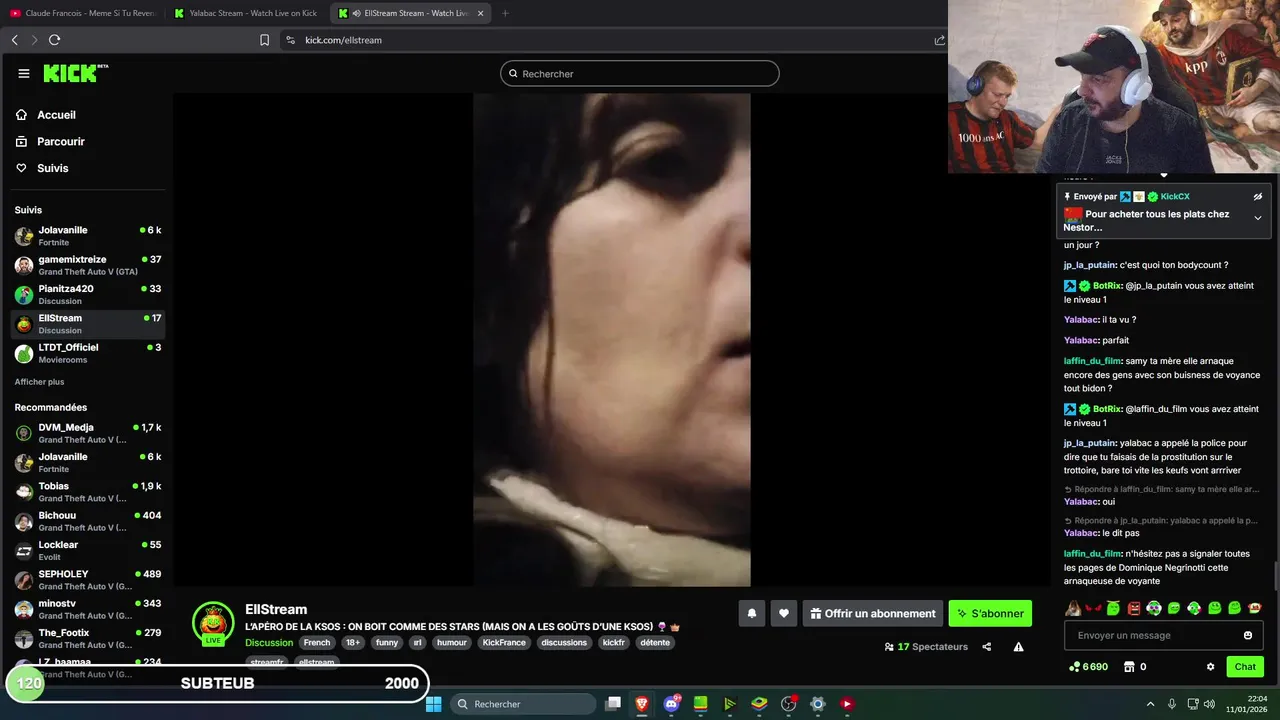Open Brave browser in taskbar
1280x720 pixels.
coord(641,704)
